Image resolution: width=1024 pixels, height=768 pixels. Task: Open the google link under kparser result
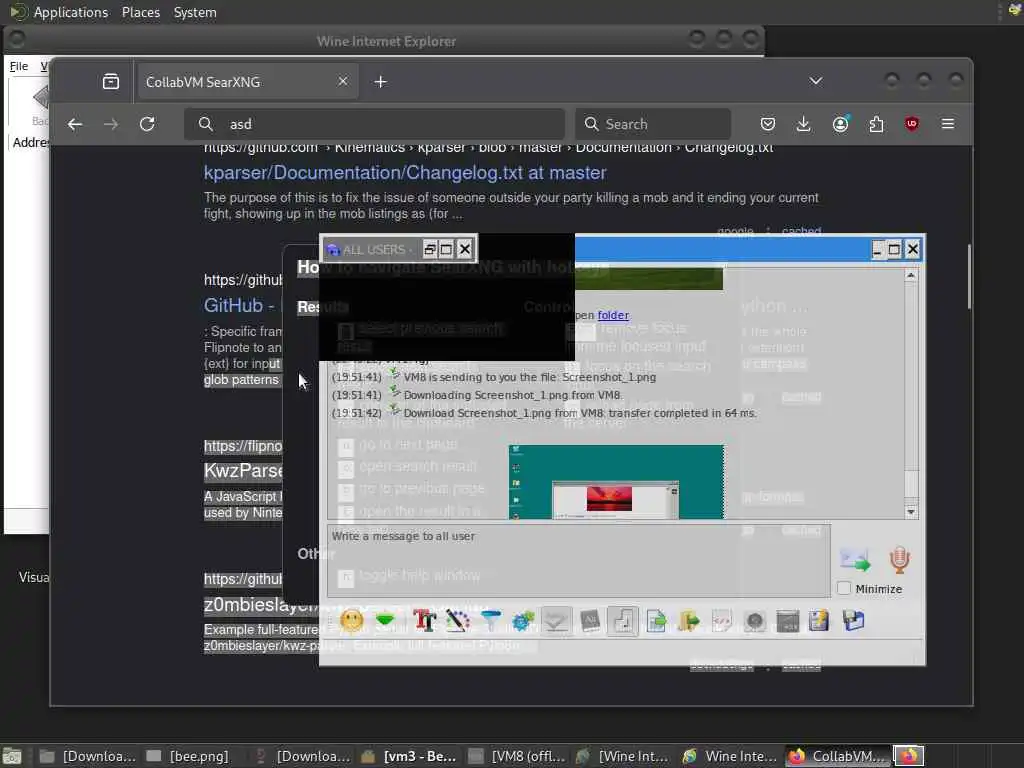[735, 231]
